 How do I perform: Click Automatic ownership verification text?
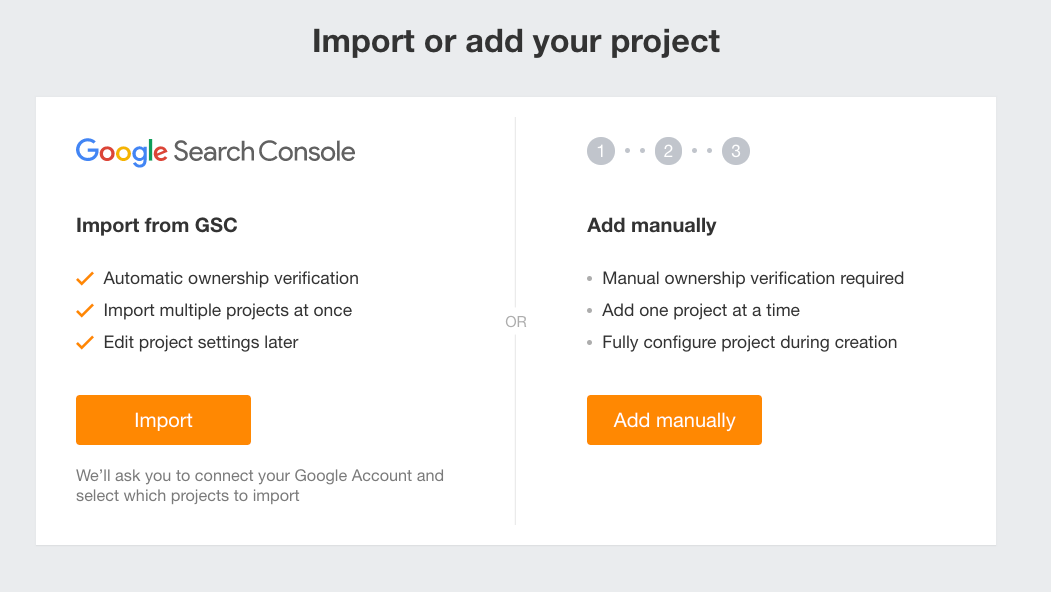tap(230, 278)
